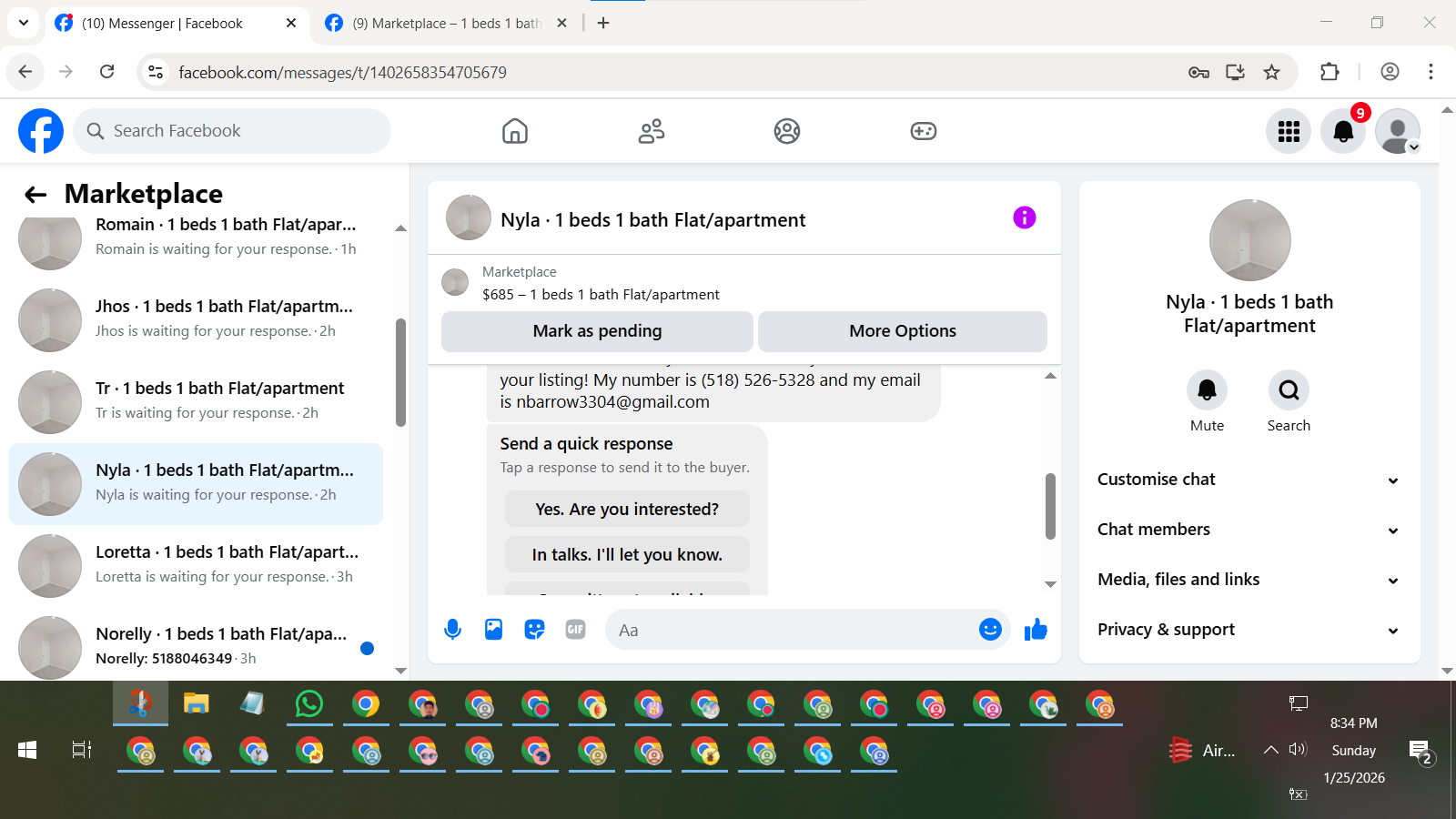Image resolution: width=1456 pixels, height=819 pixels.
Task: Choose a GIF for the message
Action: point(575,630)
